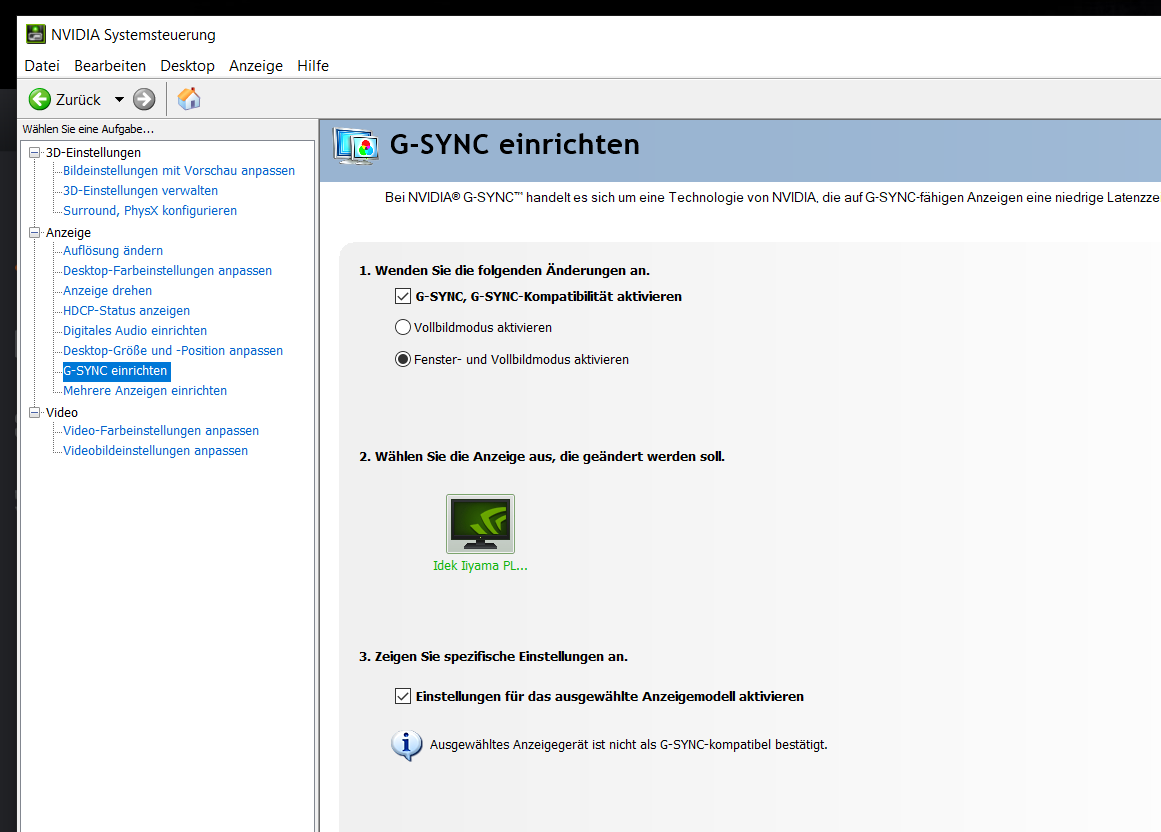
Task: Click the Ausgewähltes Anzeigegerät info message
Action: point(629,745)
